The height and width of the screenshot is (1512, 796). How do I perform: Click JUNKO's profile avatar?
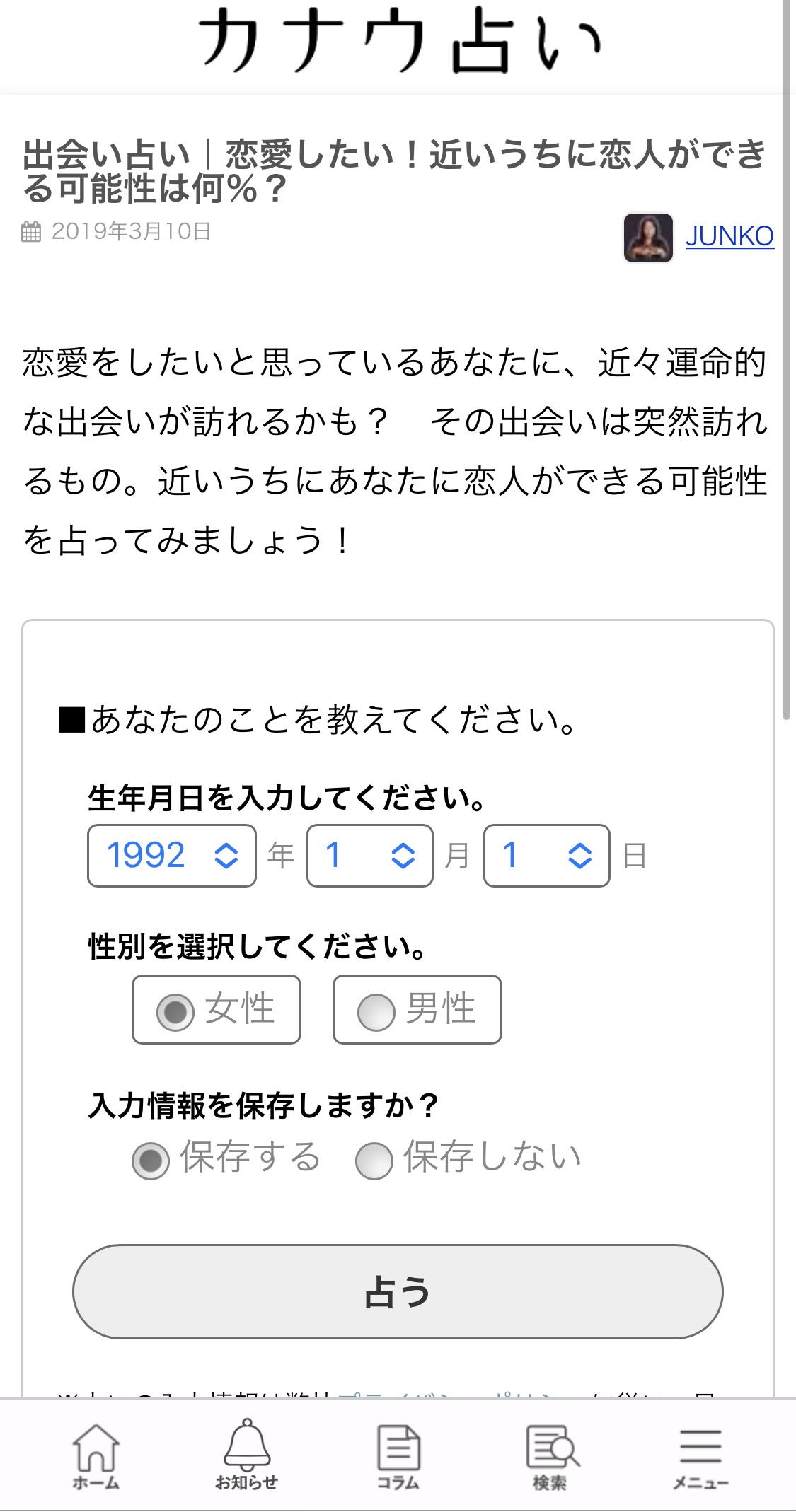(648, 238)
